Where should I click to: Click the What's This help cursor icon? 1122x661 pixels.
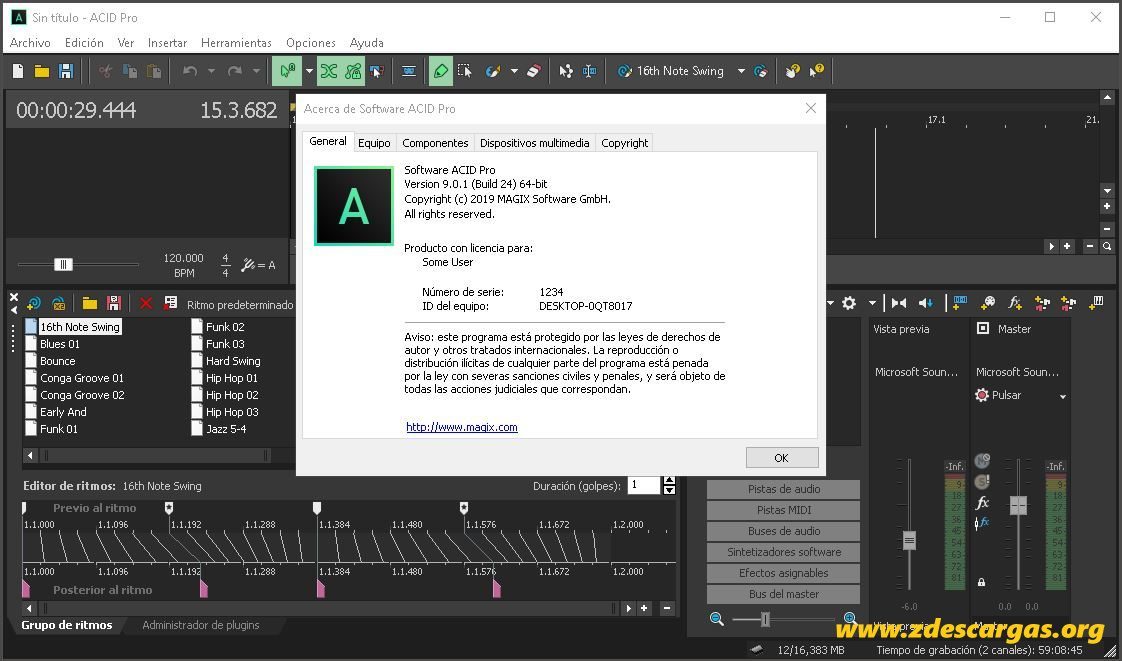(816, 70)
